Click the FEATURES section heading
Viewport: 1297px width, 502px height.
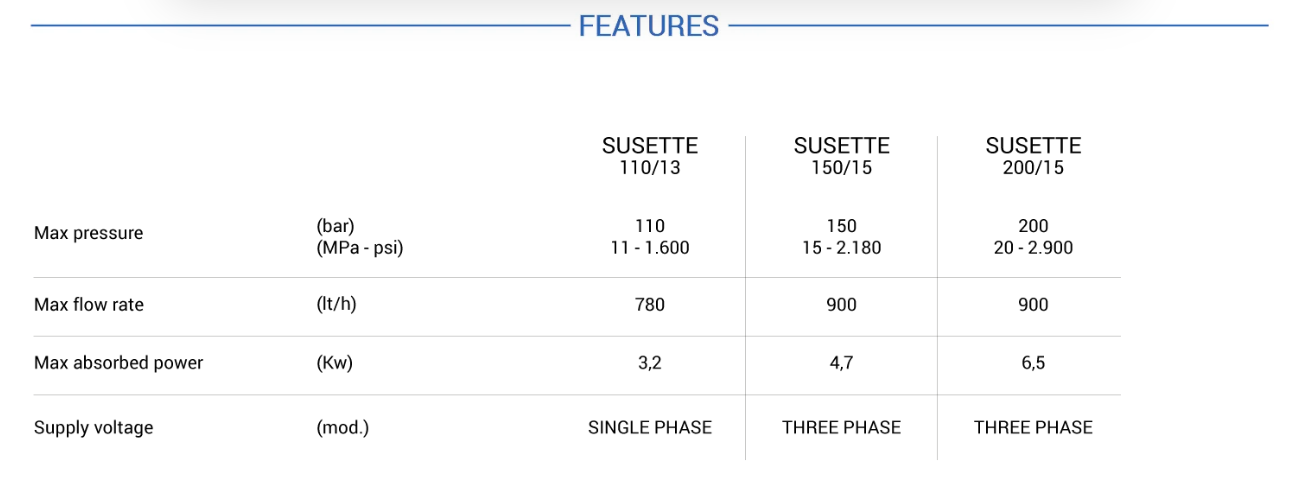point(648,26)
